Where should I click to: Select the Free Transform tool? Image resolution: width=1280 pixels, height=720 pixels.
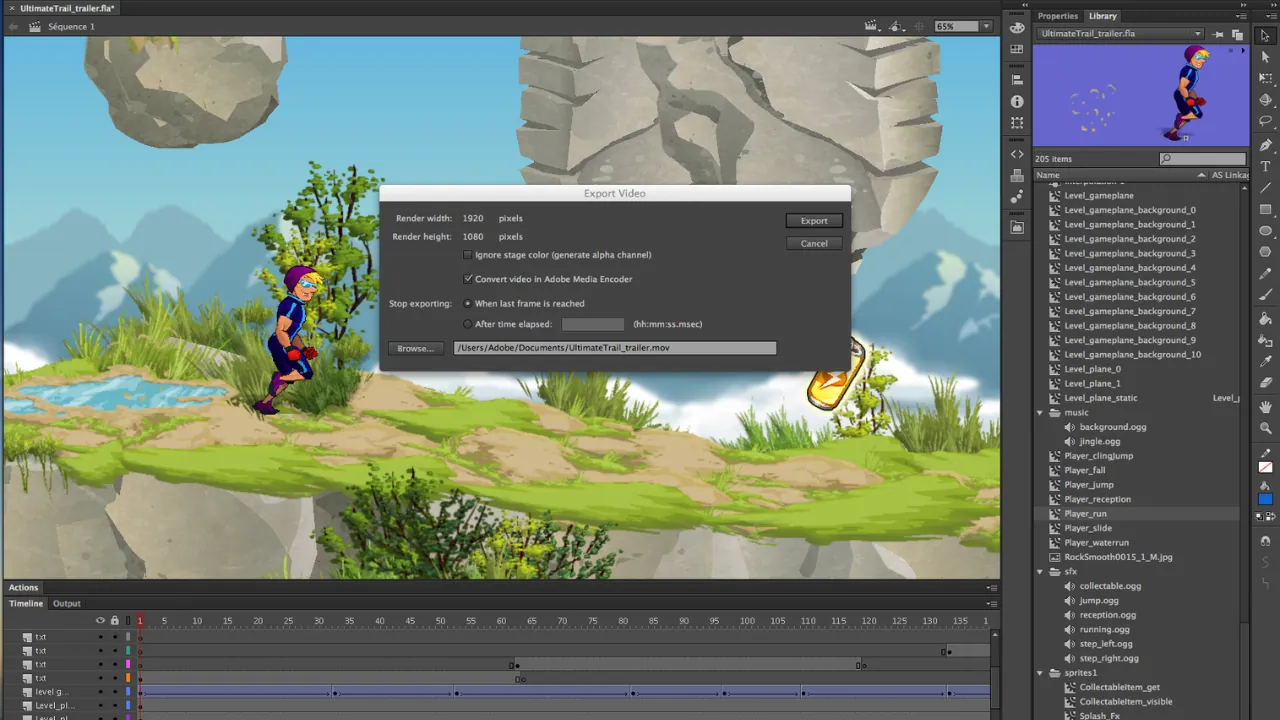1265,79
